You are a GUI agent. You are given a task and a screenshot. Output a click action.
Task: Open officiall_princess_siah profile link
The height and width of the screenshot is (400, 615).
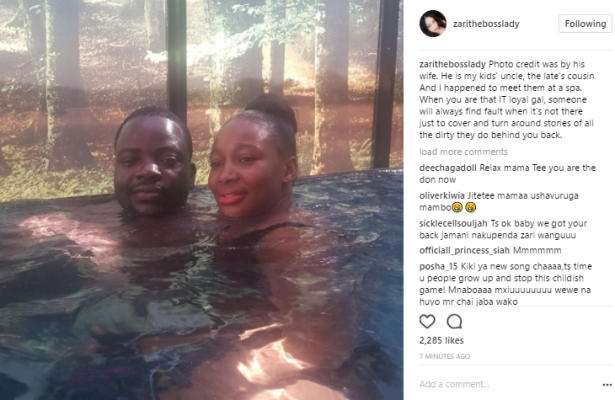[464, 251]
